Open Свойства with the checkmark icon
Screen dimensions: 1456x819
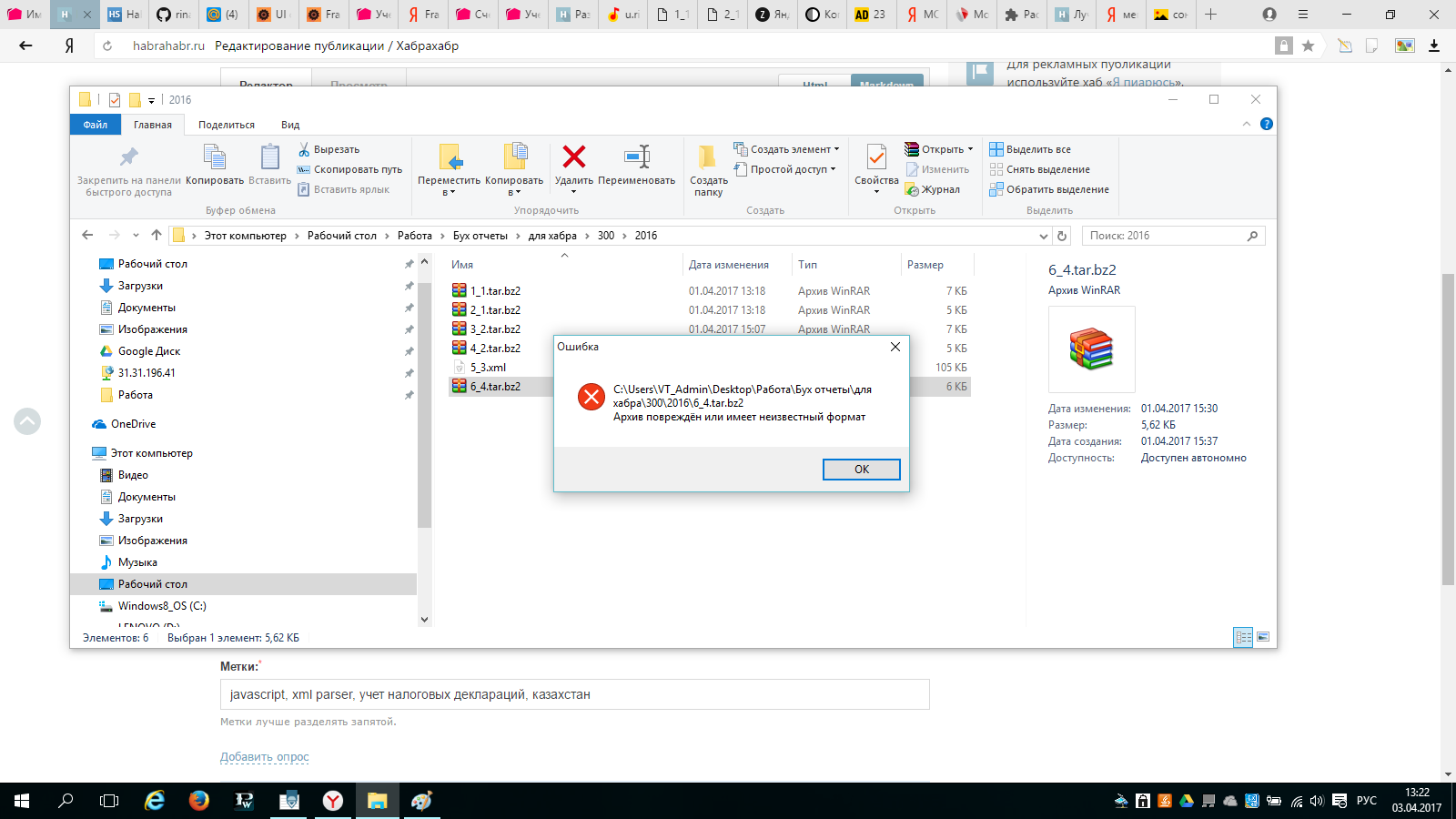coord(876,157)
